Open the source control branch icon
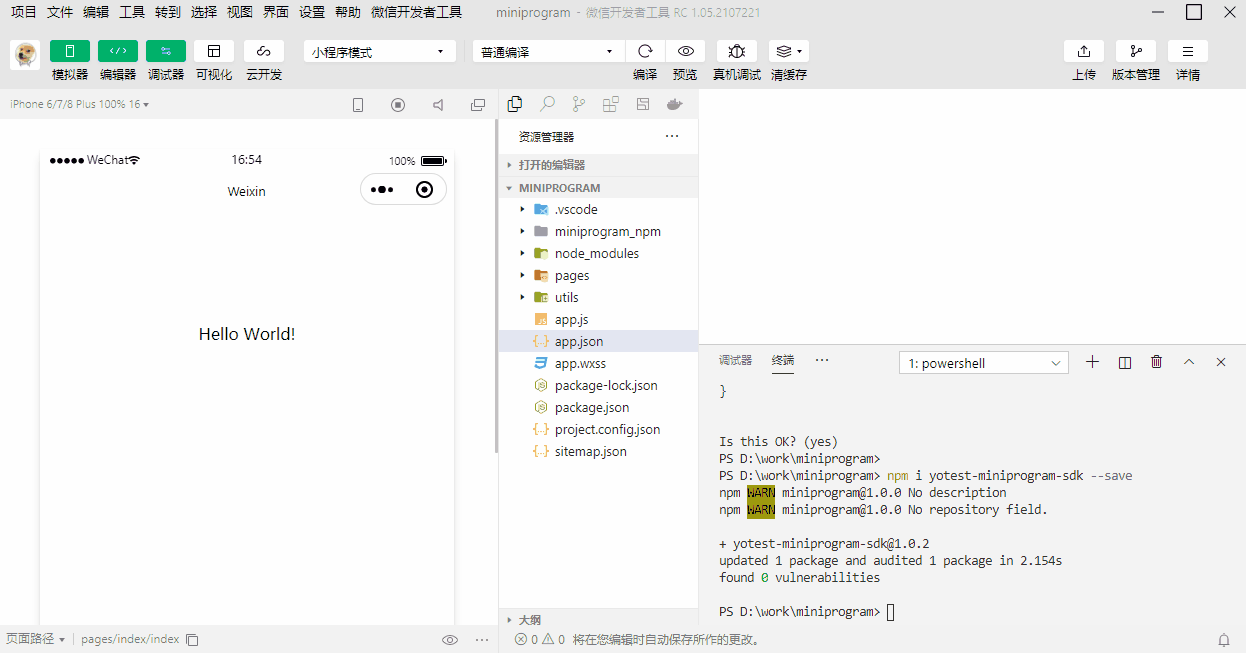This screenshot has height=653, width=1246. tap(579, 104)
